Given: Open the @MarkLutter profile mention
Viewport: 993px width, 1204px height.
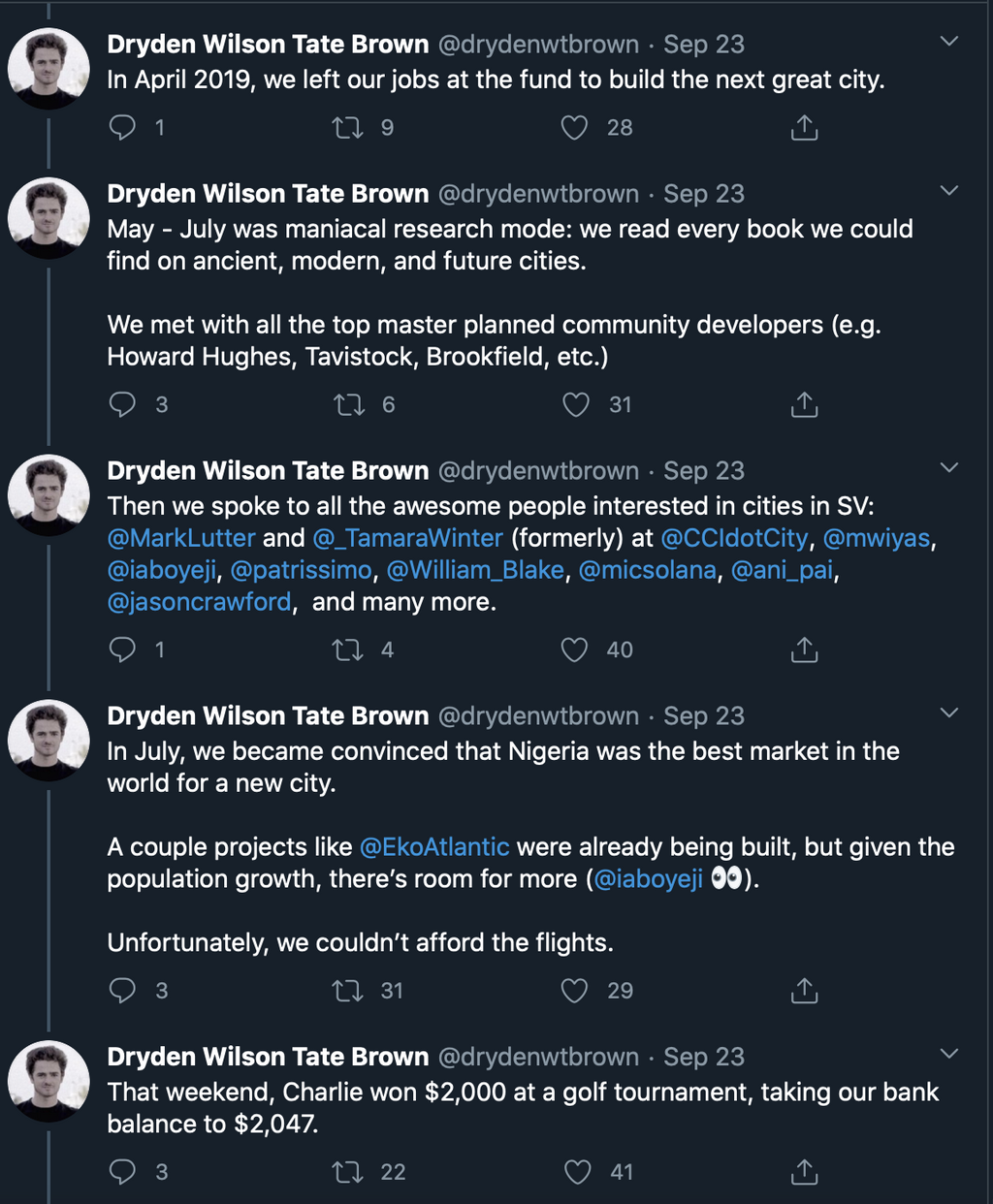Looking at the screenshot, I should pos(181,538).
